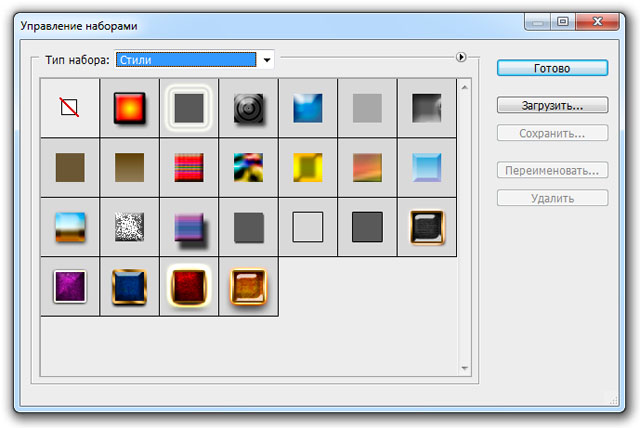Open the round arrow flyout menu button
Image resolution: width=640 pixels, height=428 pixels.
[461, 57]
